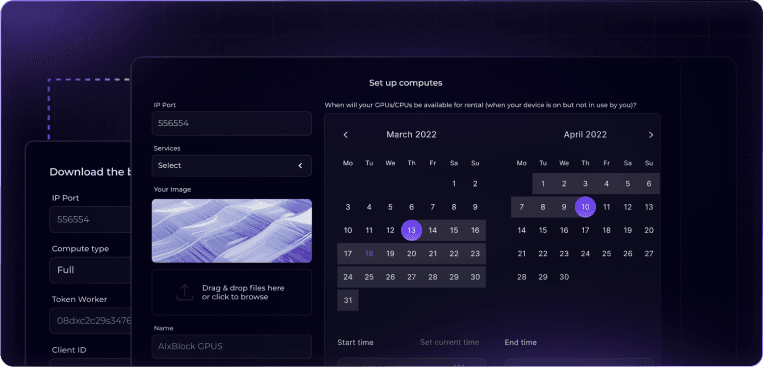Select March 27 in calendar
The height and width of the screenshot is (367, 763).
click(411, 277)
